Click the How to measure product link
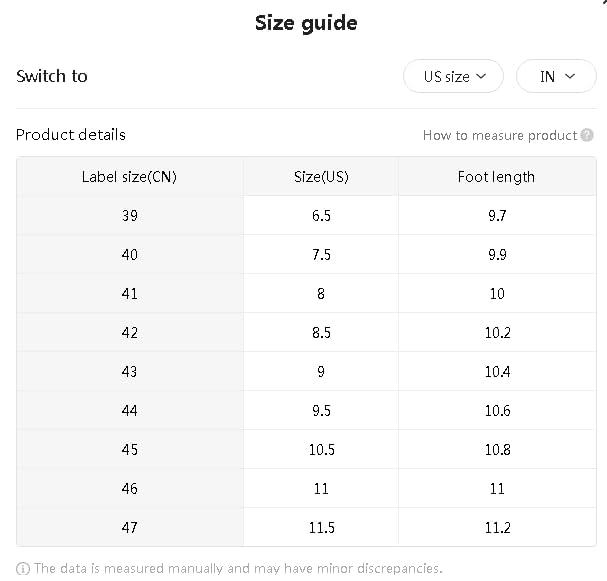 pyautogui.click(x=500, y=135)
